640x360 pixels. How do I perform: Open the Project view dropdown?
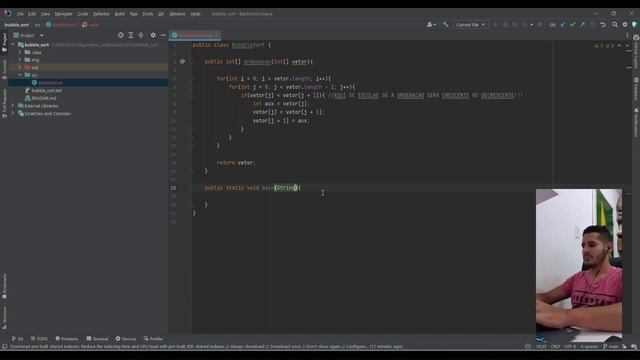[x=29, y=36]
